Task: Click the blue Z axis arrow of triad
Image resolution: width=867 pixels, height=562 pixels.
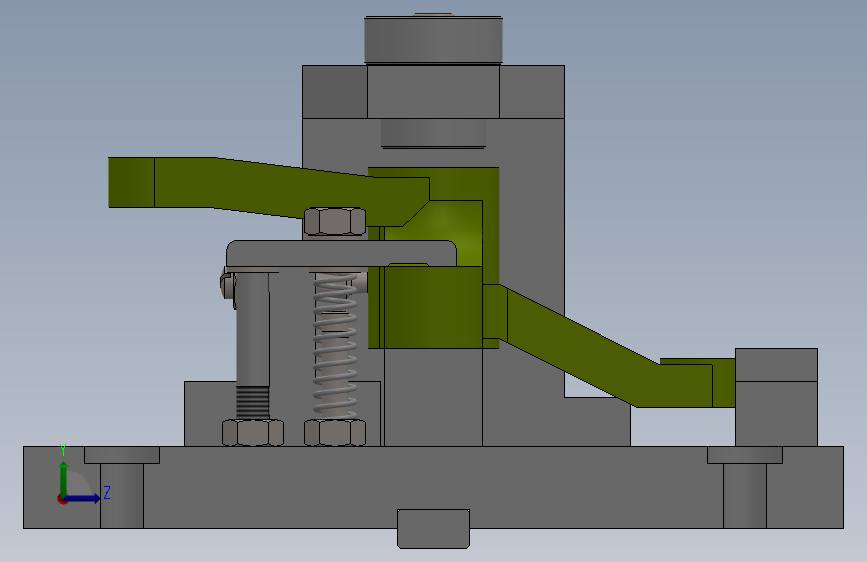Action: tap(84, 498)
